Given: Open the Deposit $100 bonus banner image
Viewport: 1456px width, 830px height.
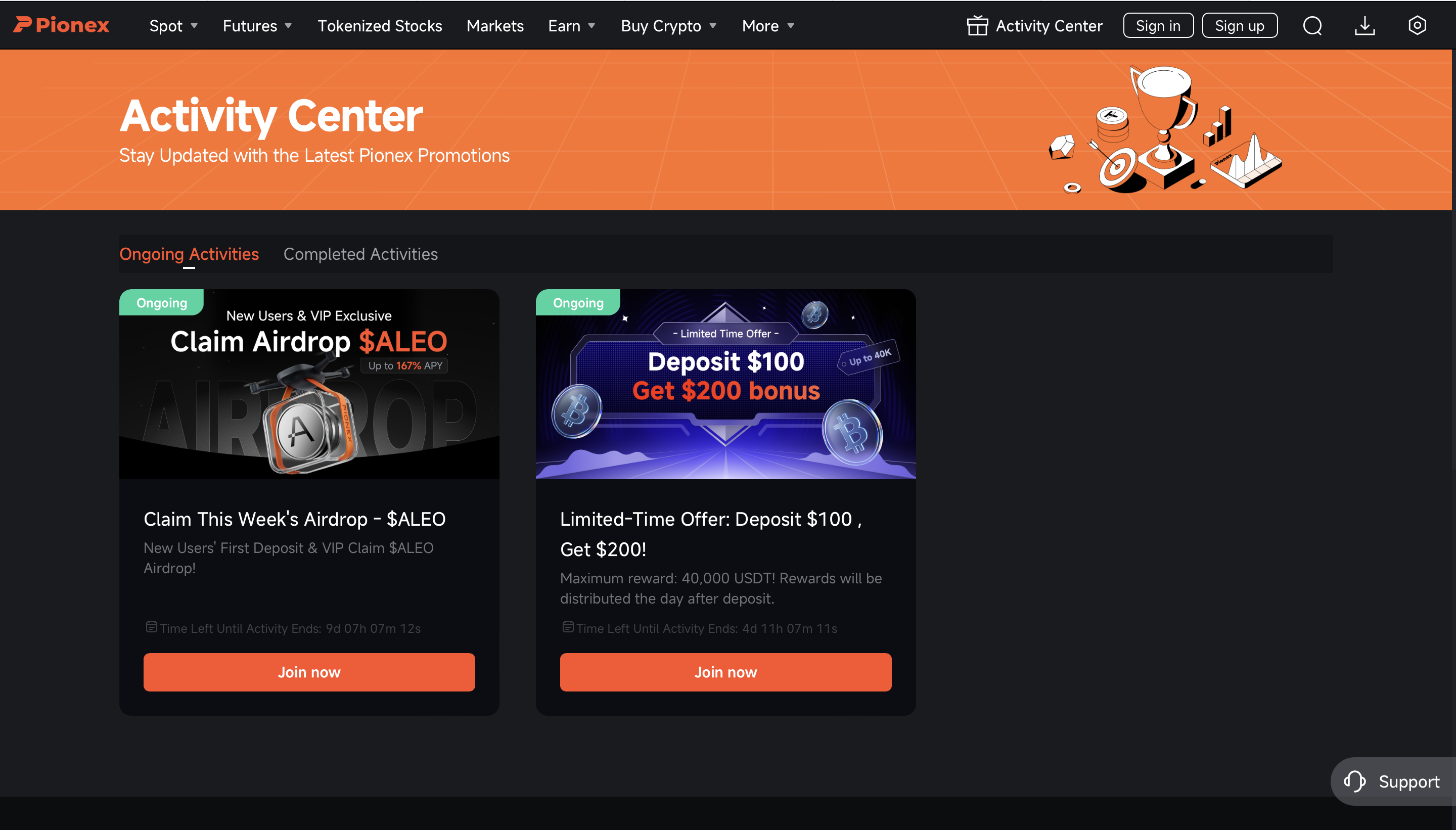Looking at the screenshot, I should [x=725, y=384].
